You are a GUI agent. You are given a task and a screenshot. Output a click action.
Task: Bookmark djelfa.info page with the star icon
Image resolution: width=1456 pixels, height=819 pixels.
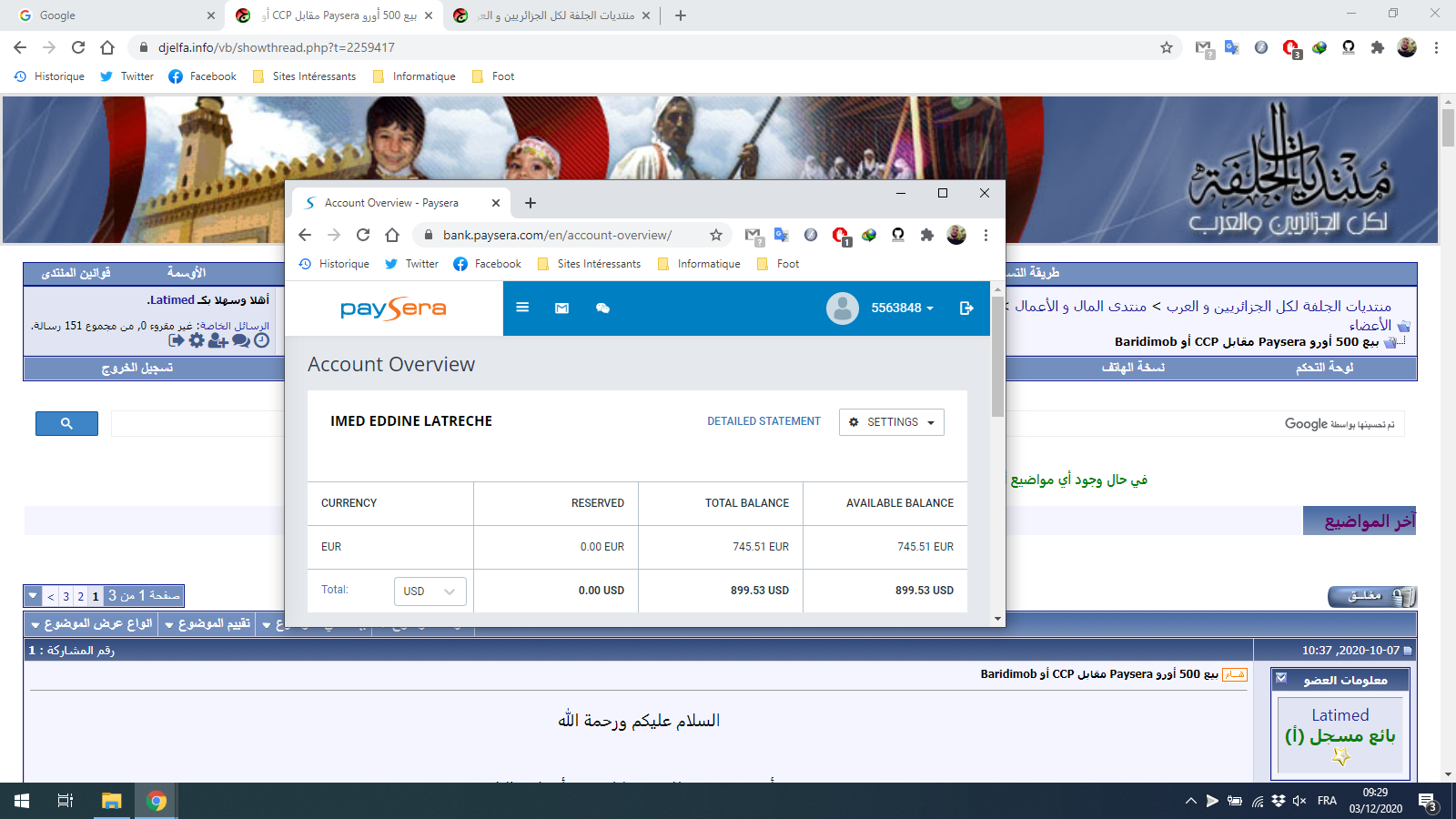click(1167, 47)
